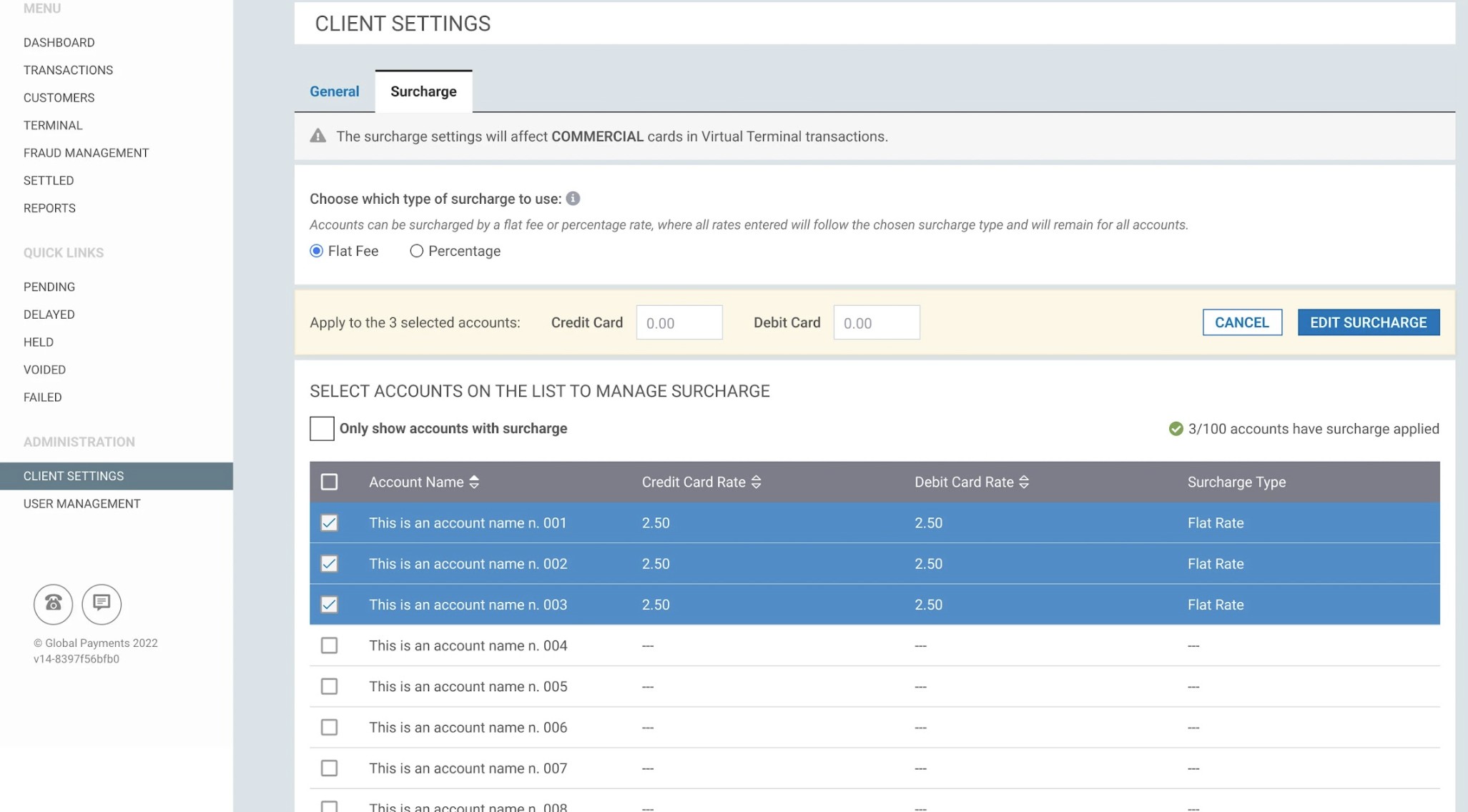Viewport: 1468px width, 812px height.
Task: Click the green surcharge applied checkmark
Action: 1176,429
